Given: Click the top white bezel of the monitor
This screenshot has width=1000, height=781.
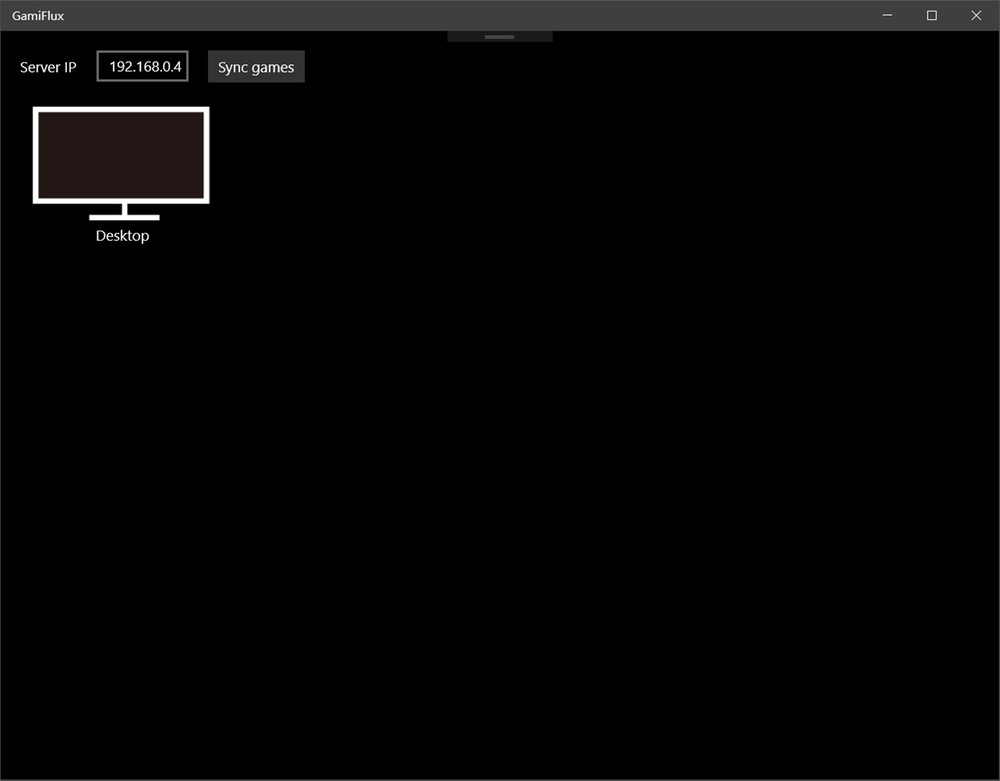Looking at the screenshot, I should click(x=121, y=109).
